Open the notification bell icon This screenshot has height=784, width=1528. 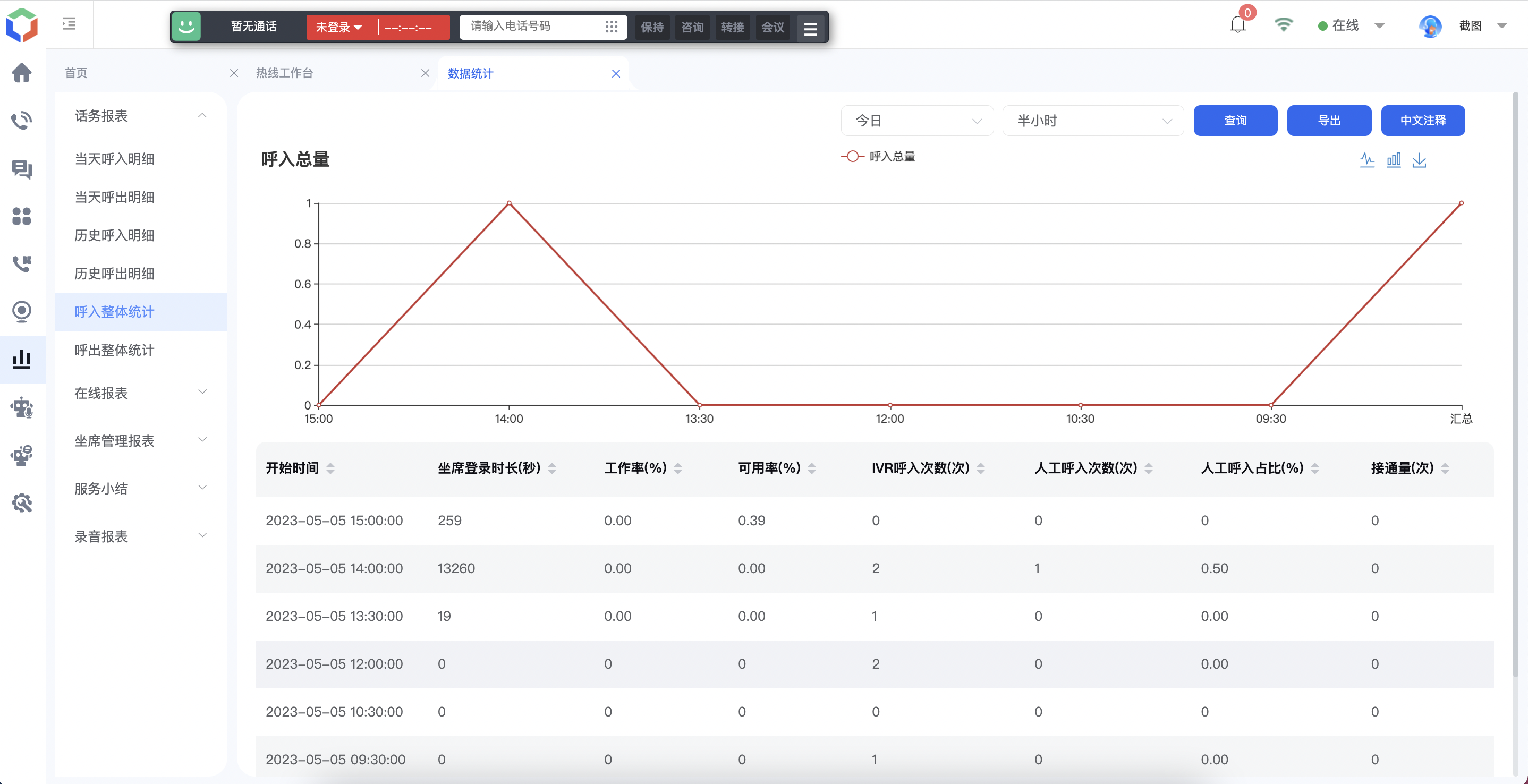(x=1237, y=25)
